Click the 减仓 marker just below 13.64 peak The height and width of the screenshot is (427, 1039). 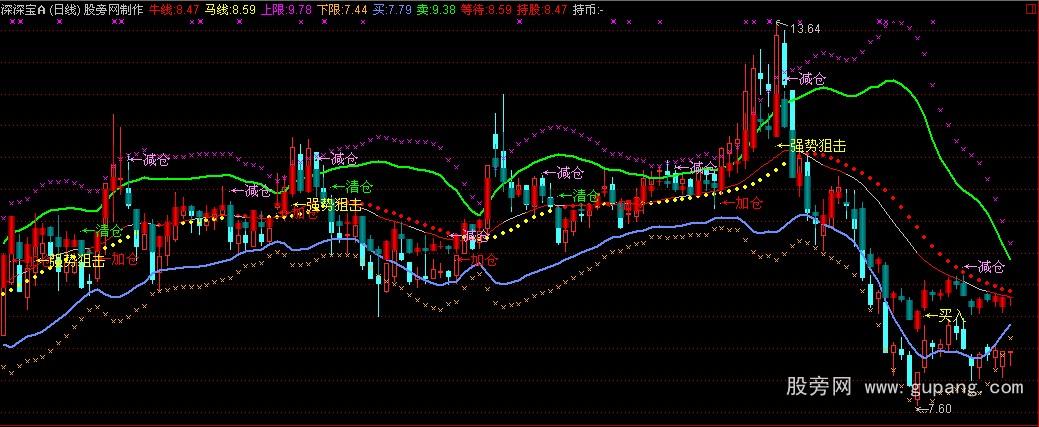tap(806, 80)
